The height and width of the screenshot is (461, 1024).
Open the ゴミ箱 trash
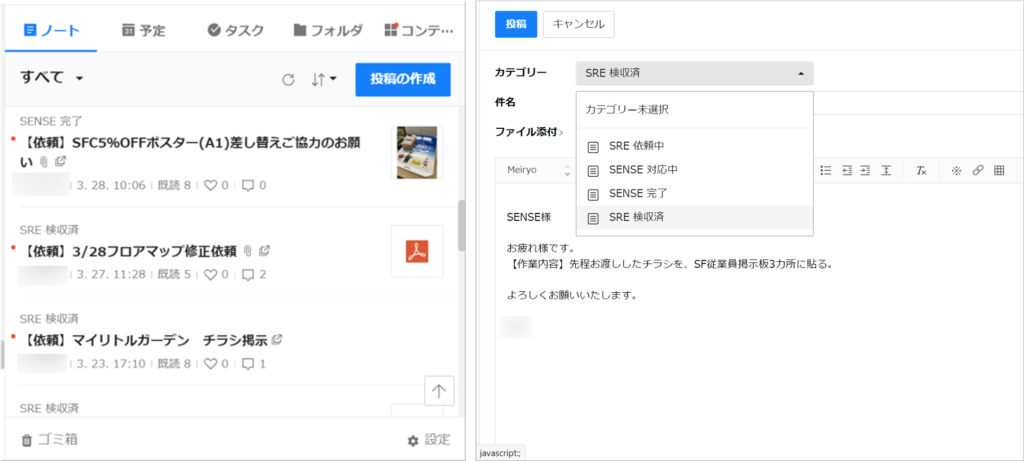click(50, 439)
